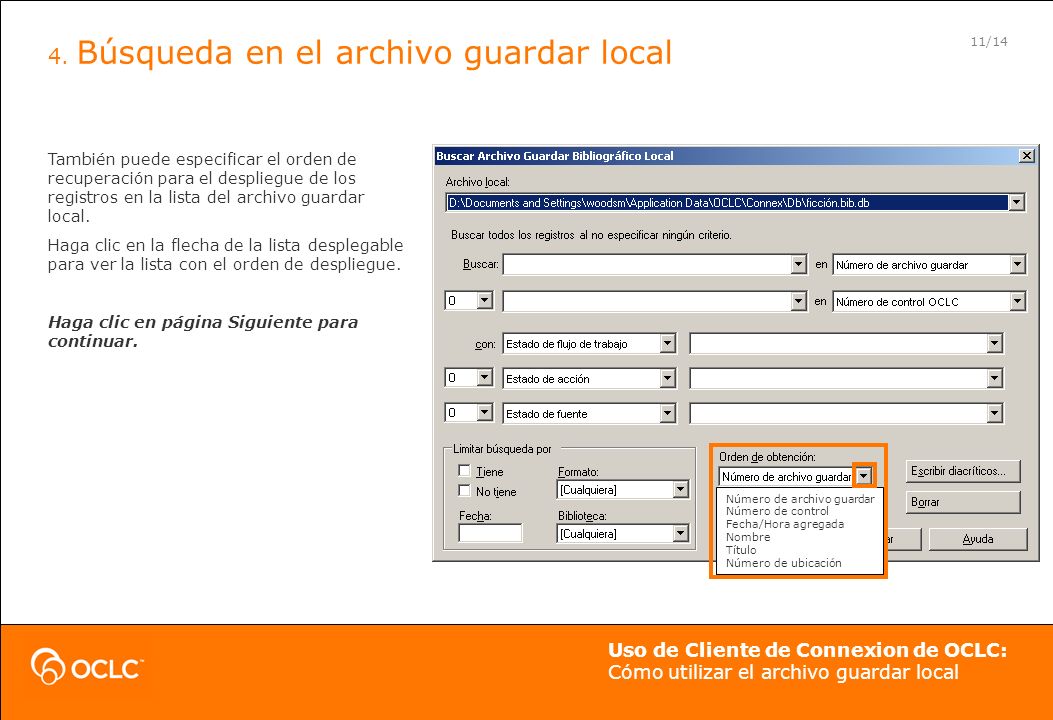Screen dimensions: 1053x720
Task: Open the Biblioteca dropdown showing Cualquiera
Action: tap(680, 533)
